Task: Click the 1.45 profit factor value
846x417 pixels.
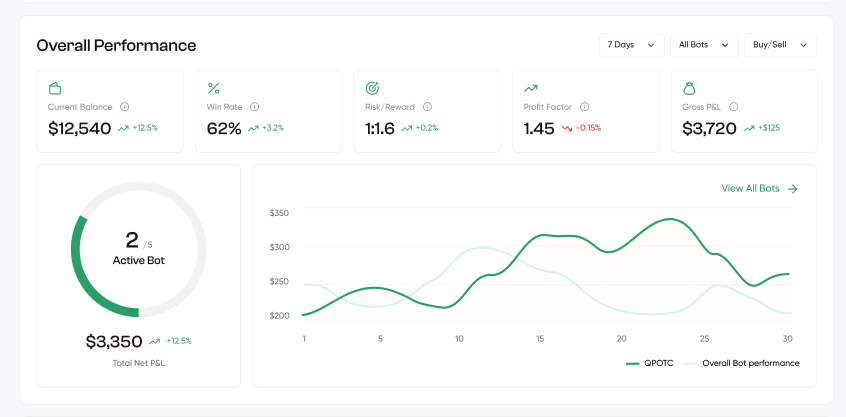Action: tap(539, 128)
